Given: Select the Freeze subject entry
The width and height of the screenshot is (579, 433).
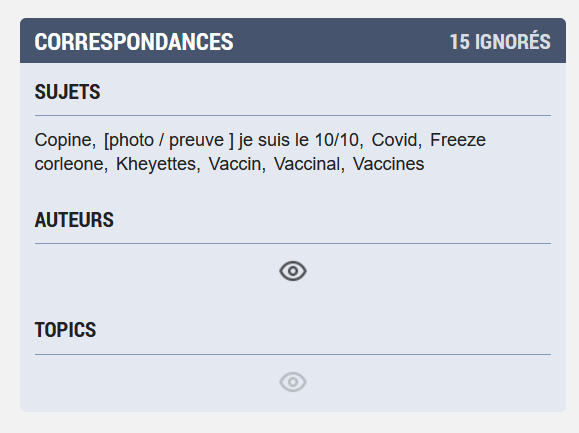Looking at the screenshot, I should (458, 140).
